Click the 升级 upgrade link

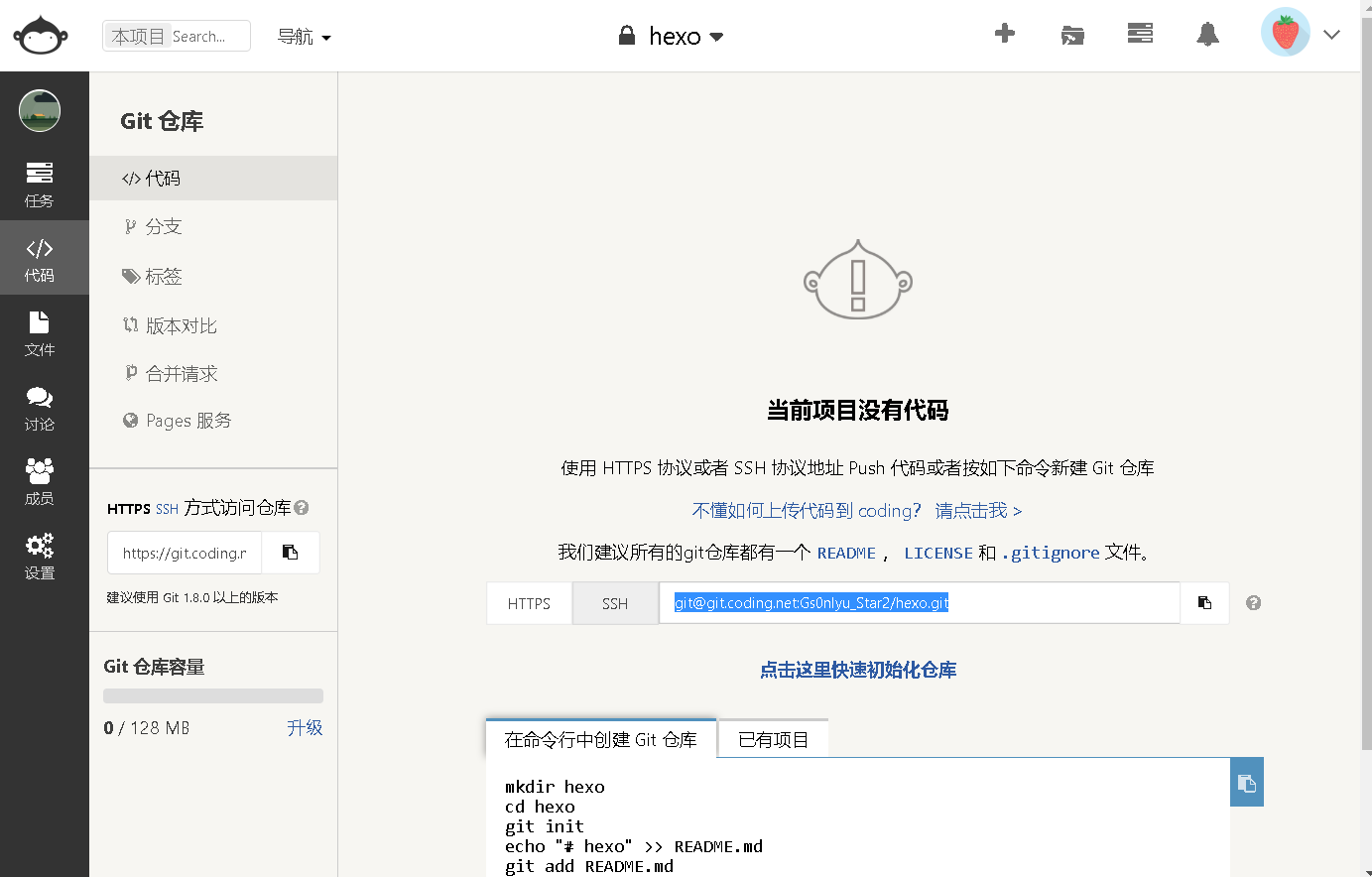coord(305,728)
